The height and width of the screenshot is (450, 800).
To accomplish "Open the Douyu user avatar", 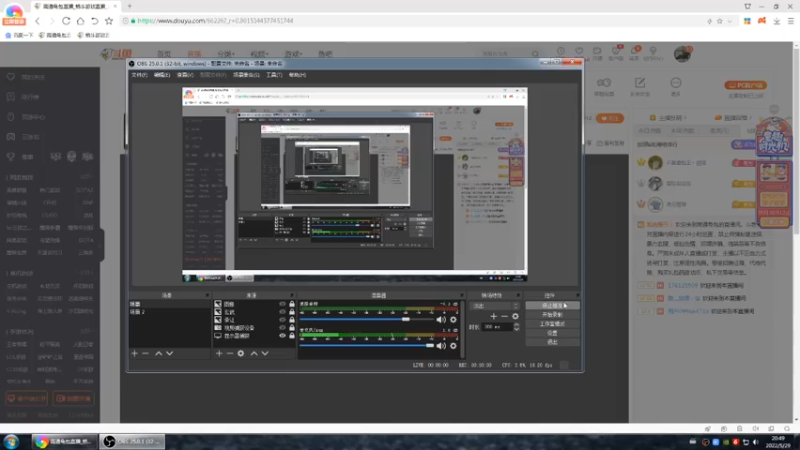I will click(682, 54).
